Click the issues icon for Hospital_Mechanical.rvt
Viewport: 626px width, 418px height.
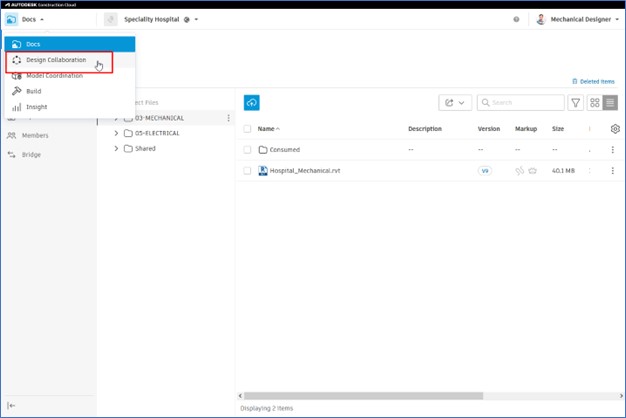coord(532,171)
